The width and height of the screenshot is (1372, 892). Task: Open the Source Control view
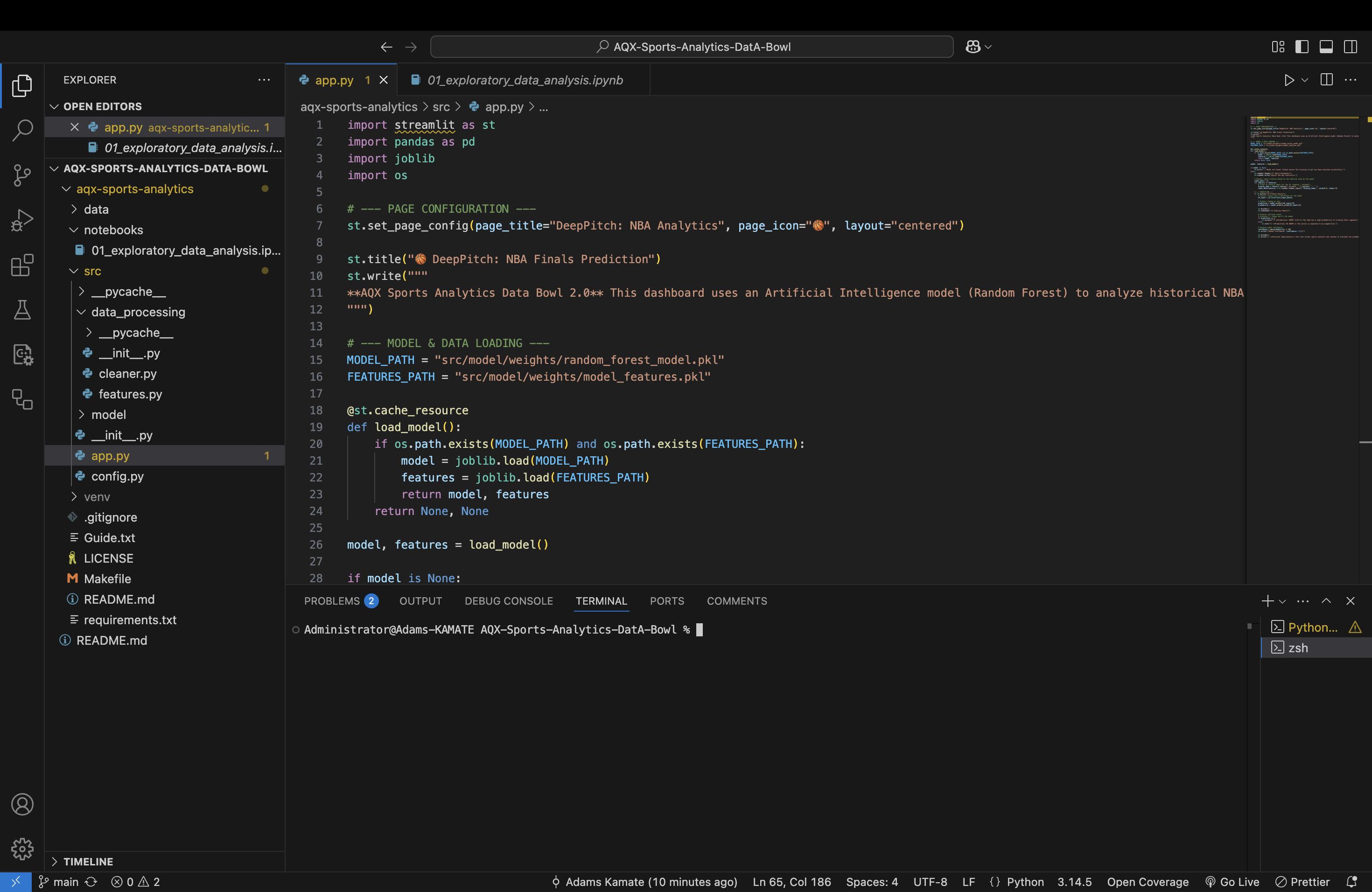(x=22, y=175)
